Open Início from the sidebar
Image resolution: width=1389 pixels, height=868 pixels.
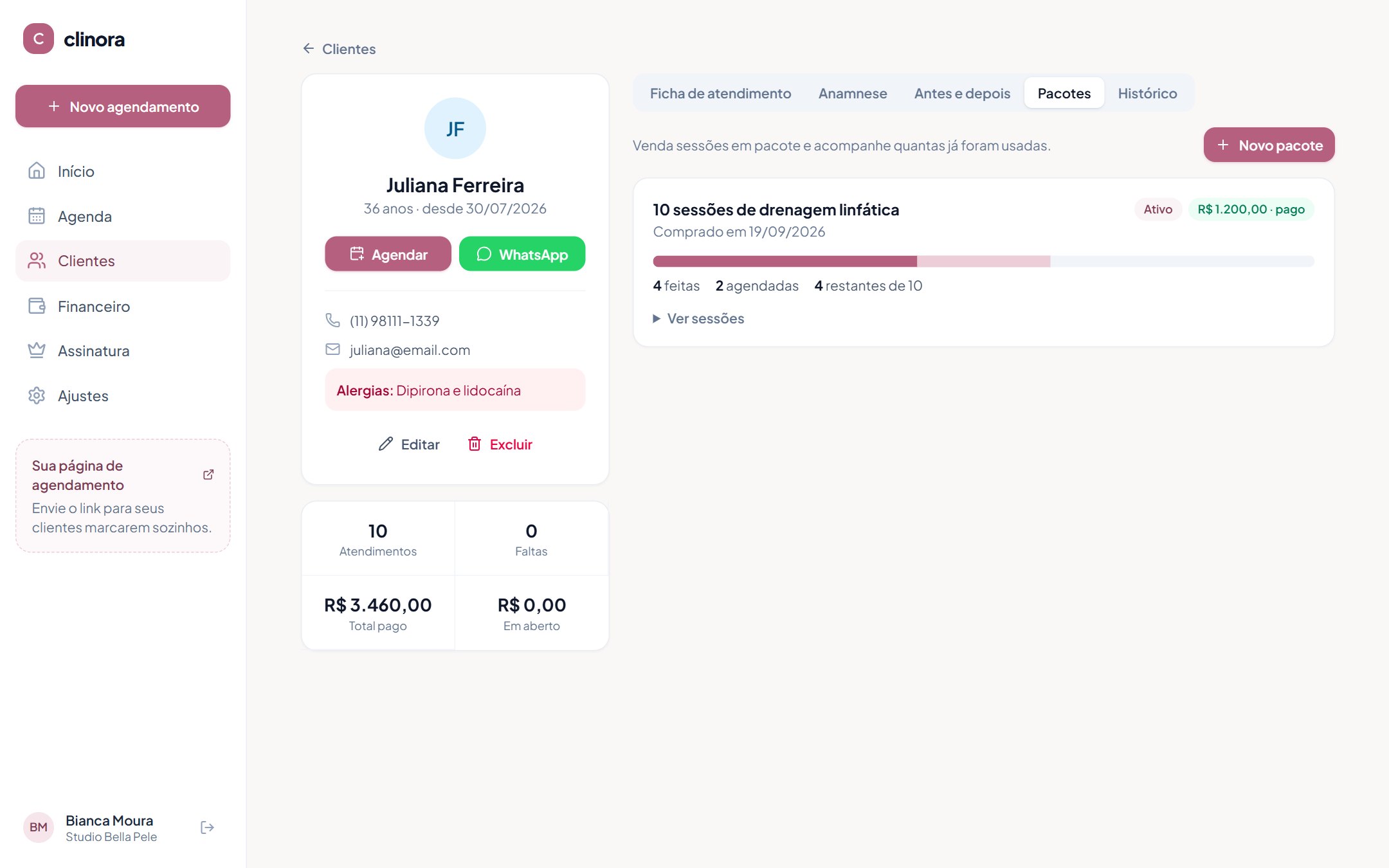123,171
